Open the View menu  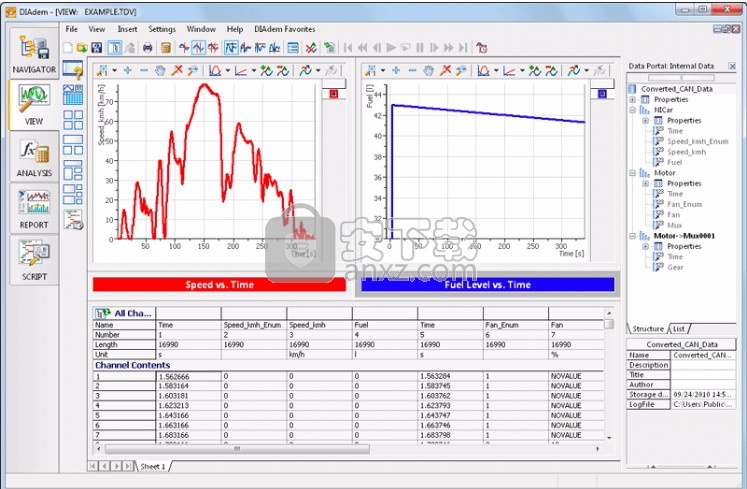[97, 29]
